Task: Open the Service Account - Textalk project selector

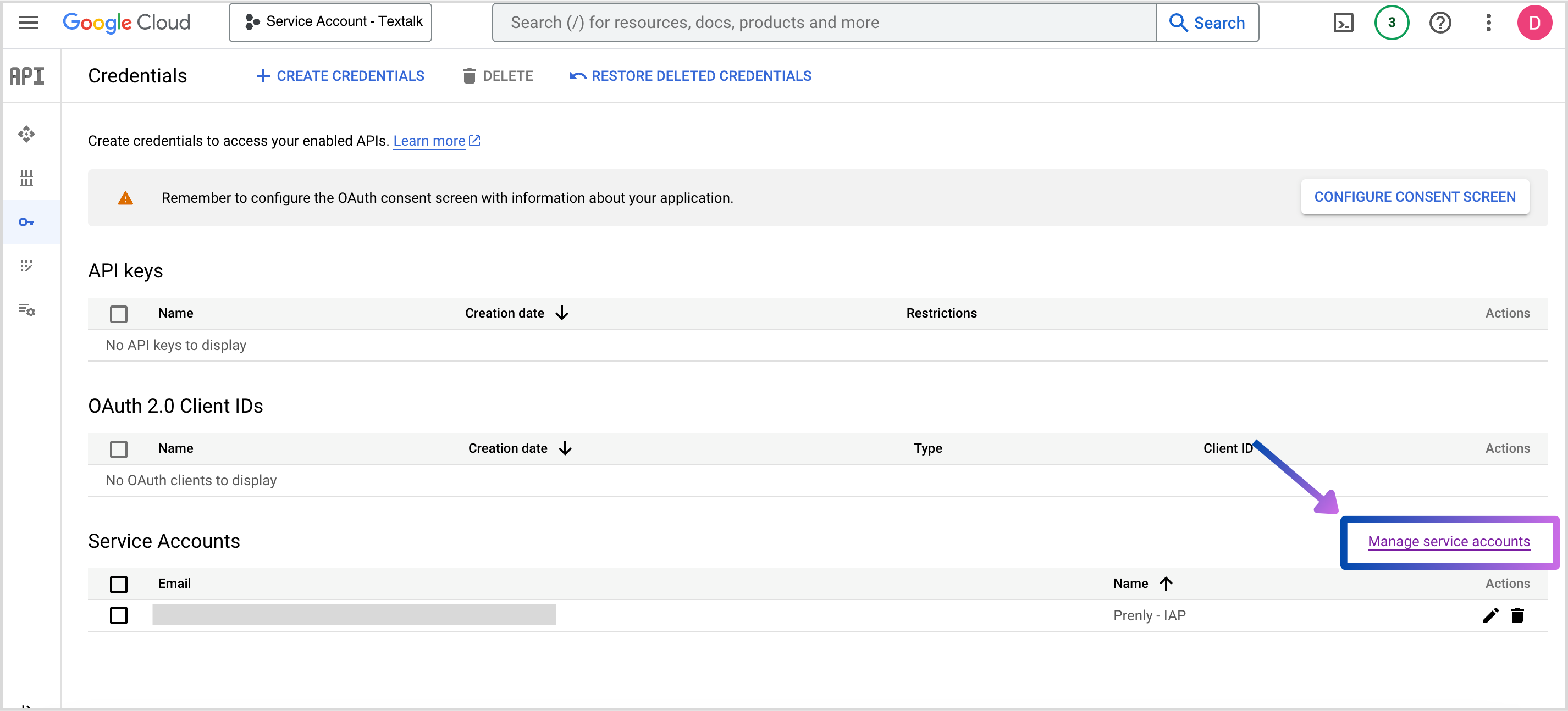Action: point(330,23)
